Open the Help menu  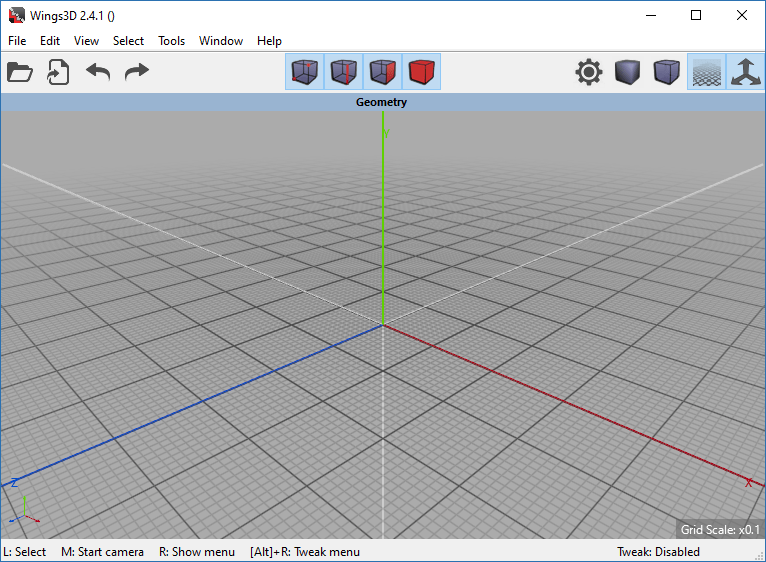coord(269,41)
